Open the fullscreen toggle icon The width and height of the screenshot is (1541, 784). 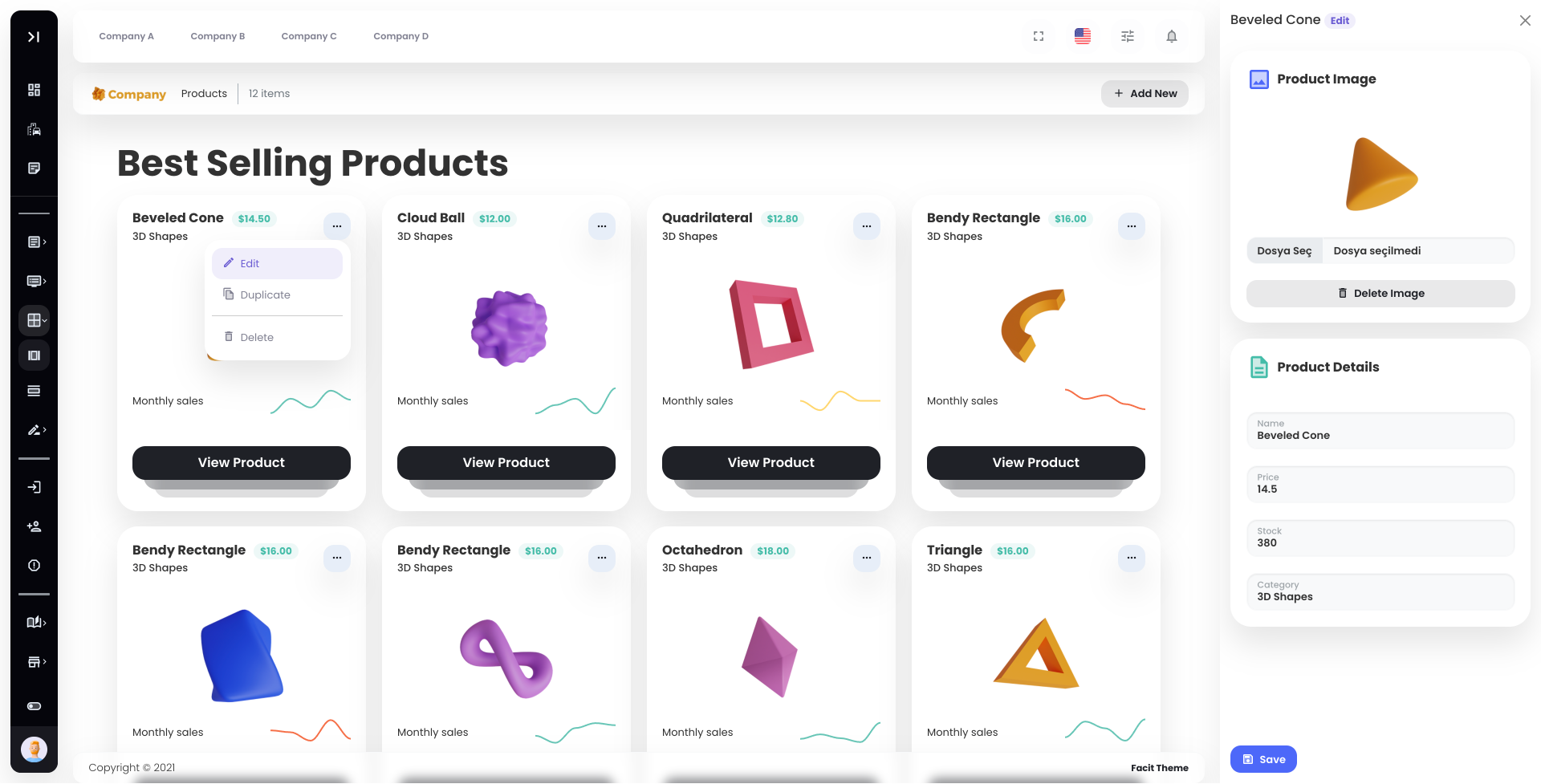pos(1038,36)
